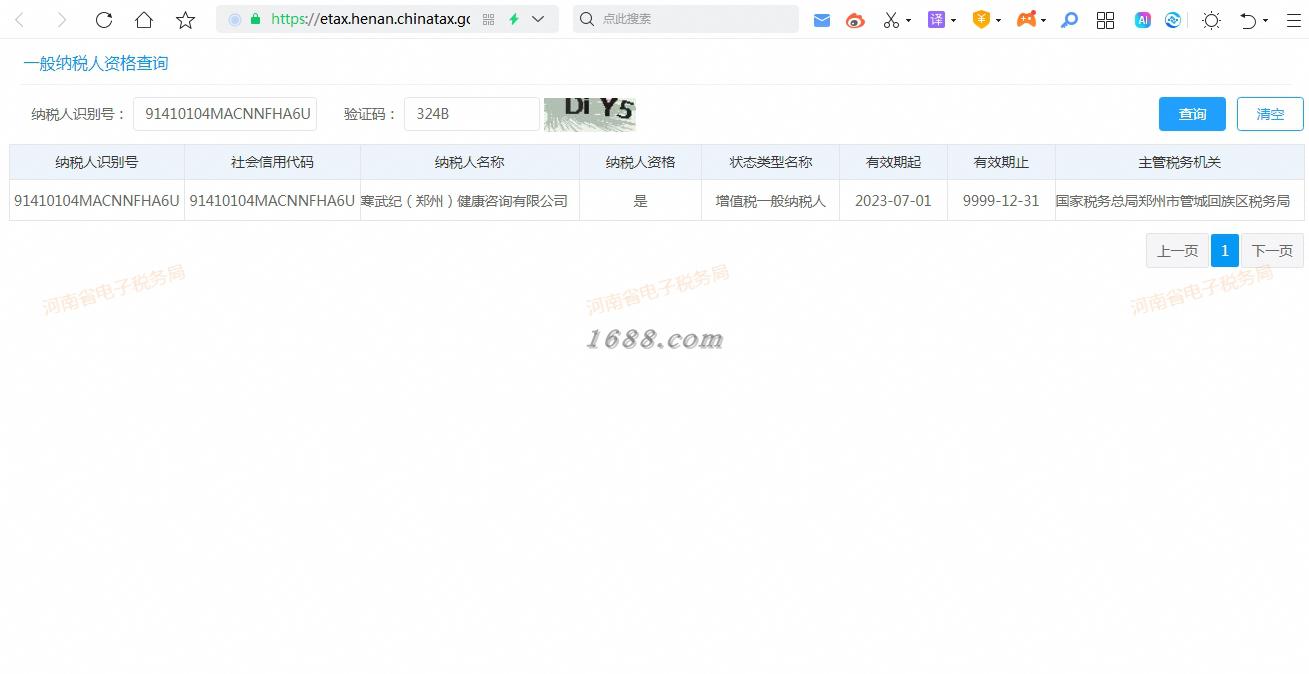Toggle the sun brightness mode icon
1309x674 pixels.
pyautogui.click(x=1211, y=20)
